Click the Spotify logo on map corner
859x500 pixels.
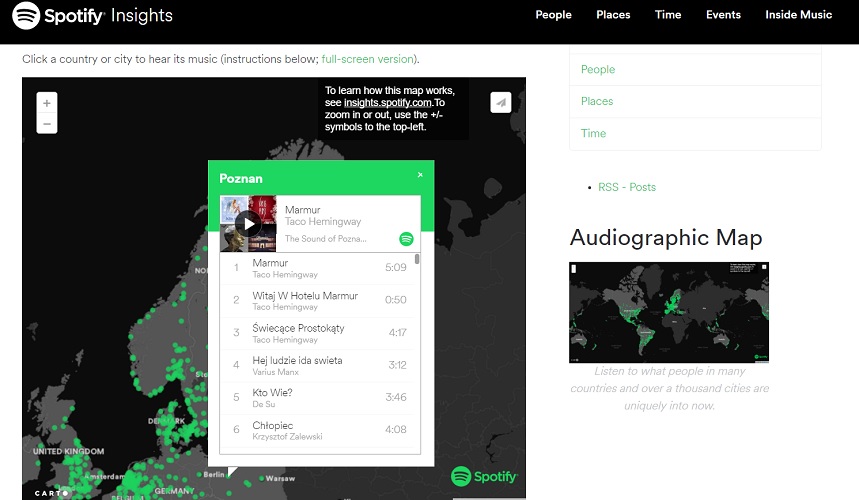(x=484, y=477)
